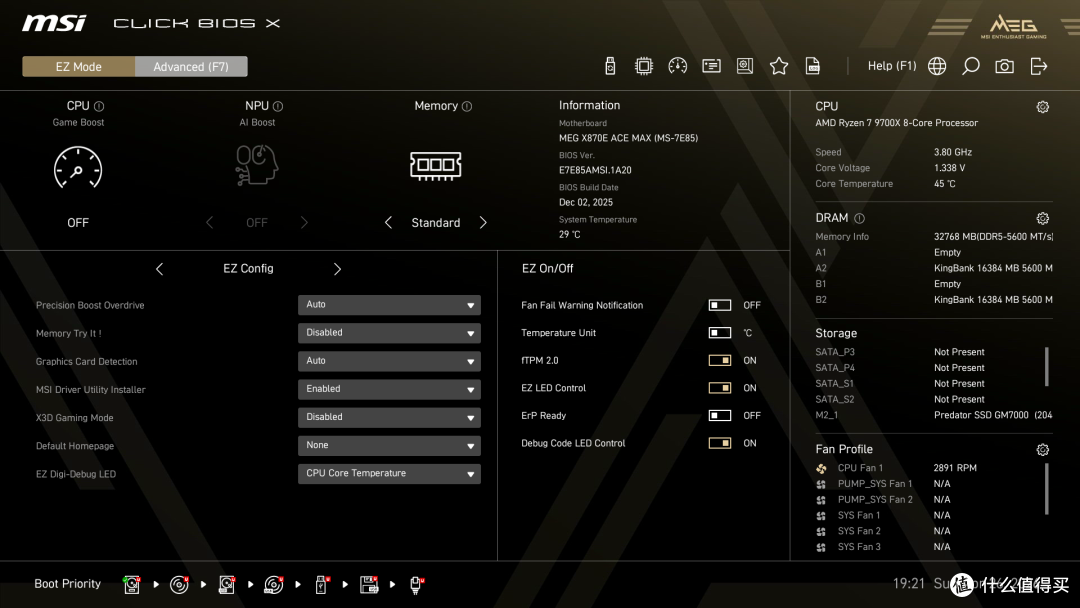Click the info icon next to CPU heading

[x=99, y=106]
